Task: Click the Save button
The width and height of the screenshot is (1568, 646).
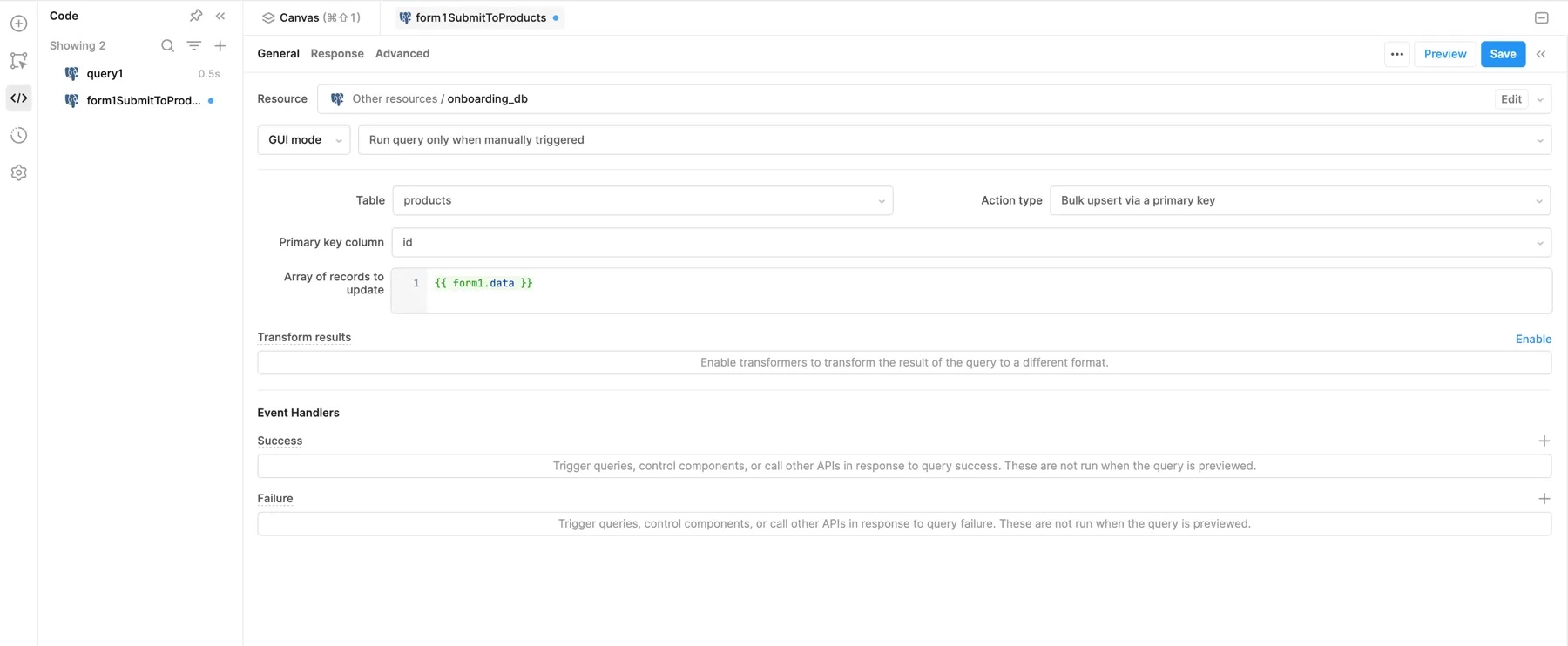Action: click(x=1503, y=54)
